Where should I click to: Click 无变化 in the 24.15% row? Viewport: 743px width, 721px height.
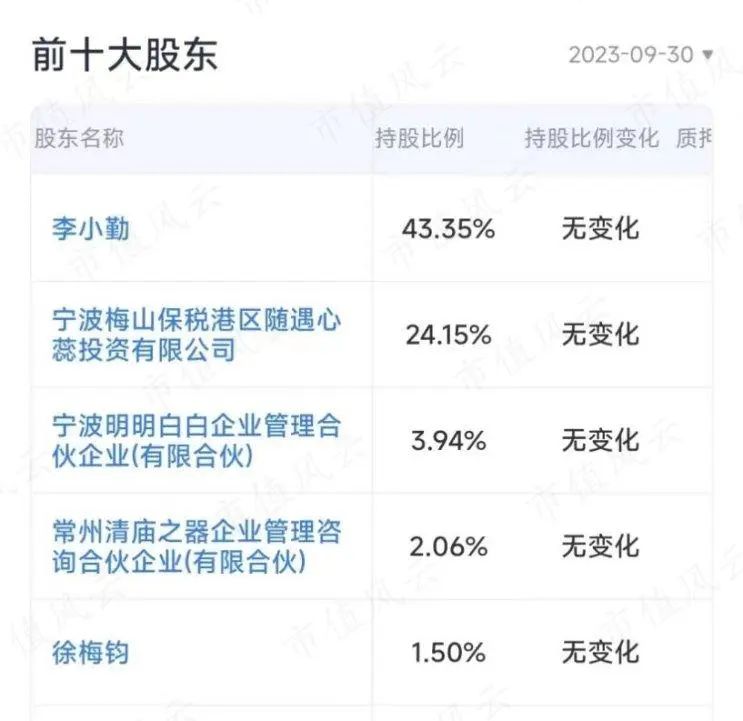(x=599, y=335)
